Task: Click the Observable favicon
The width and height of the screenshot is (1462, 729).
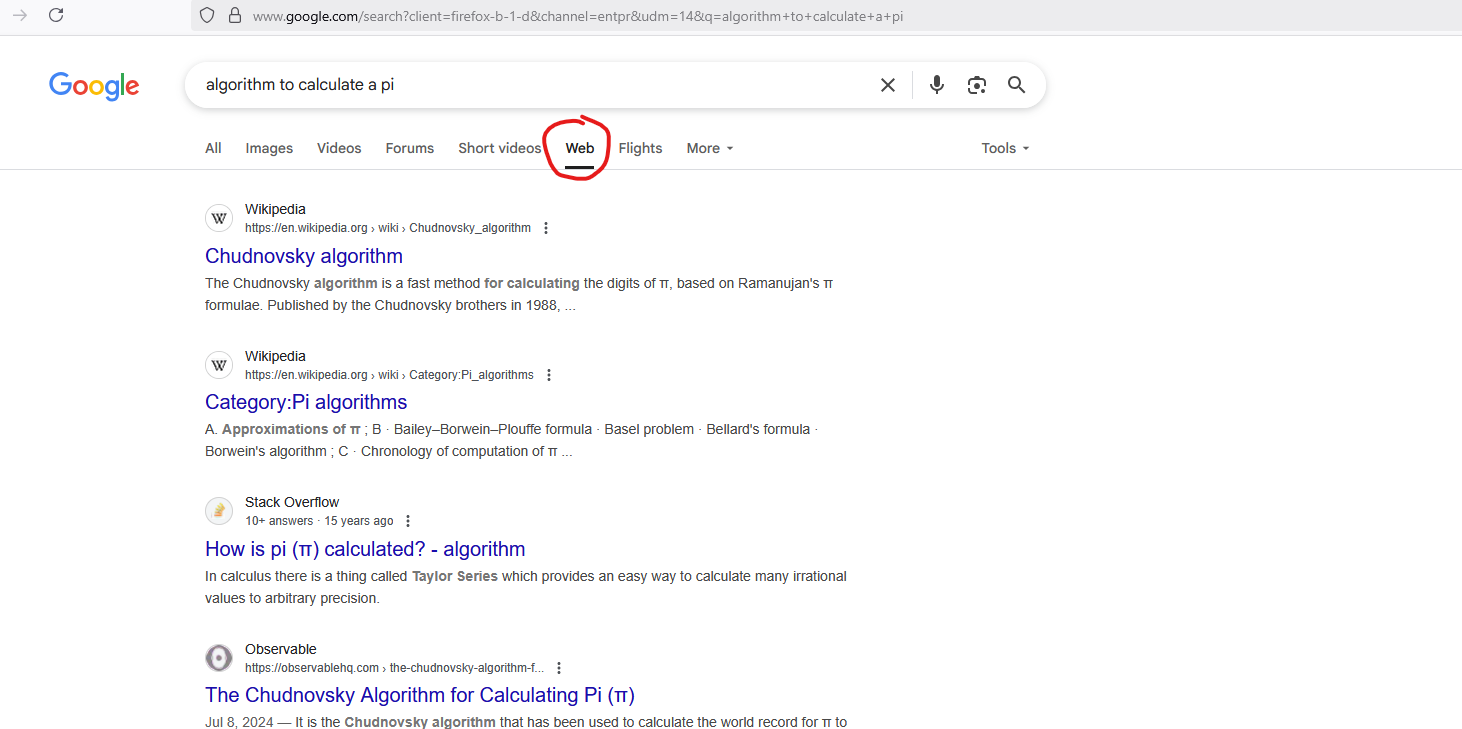Action: [219, 658]
